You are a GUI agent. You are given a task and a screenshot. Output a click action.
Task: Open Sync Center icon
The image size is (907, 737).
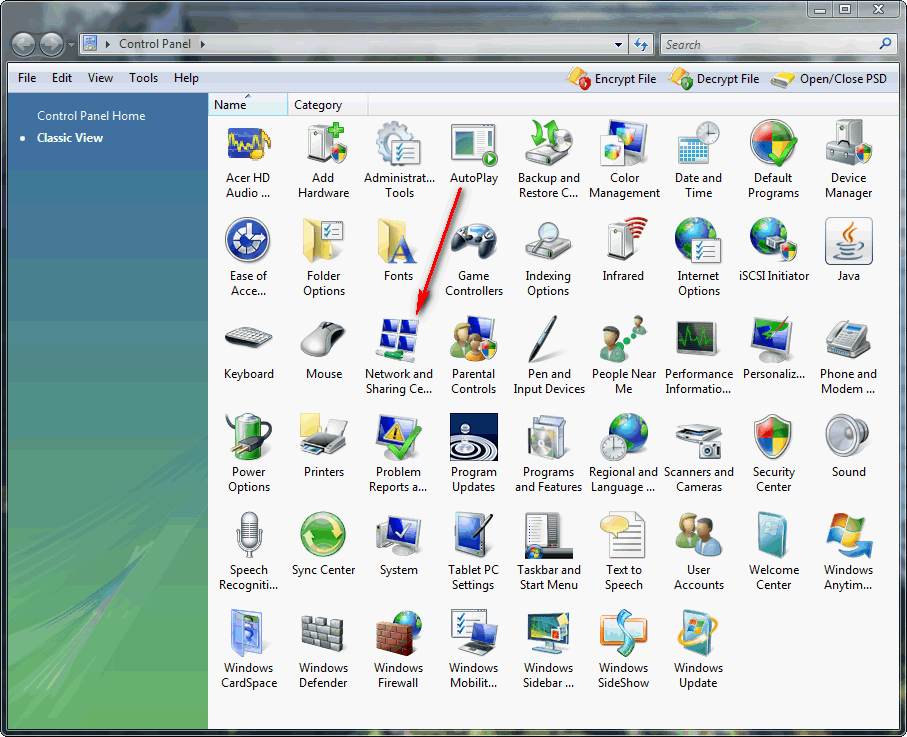[323, 535]
